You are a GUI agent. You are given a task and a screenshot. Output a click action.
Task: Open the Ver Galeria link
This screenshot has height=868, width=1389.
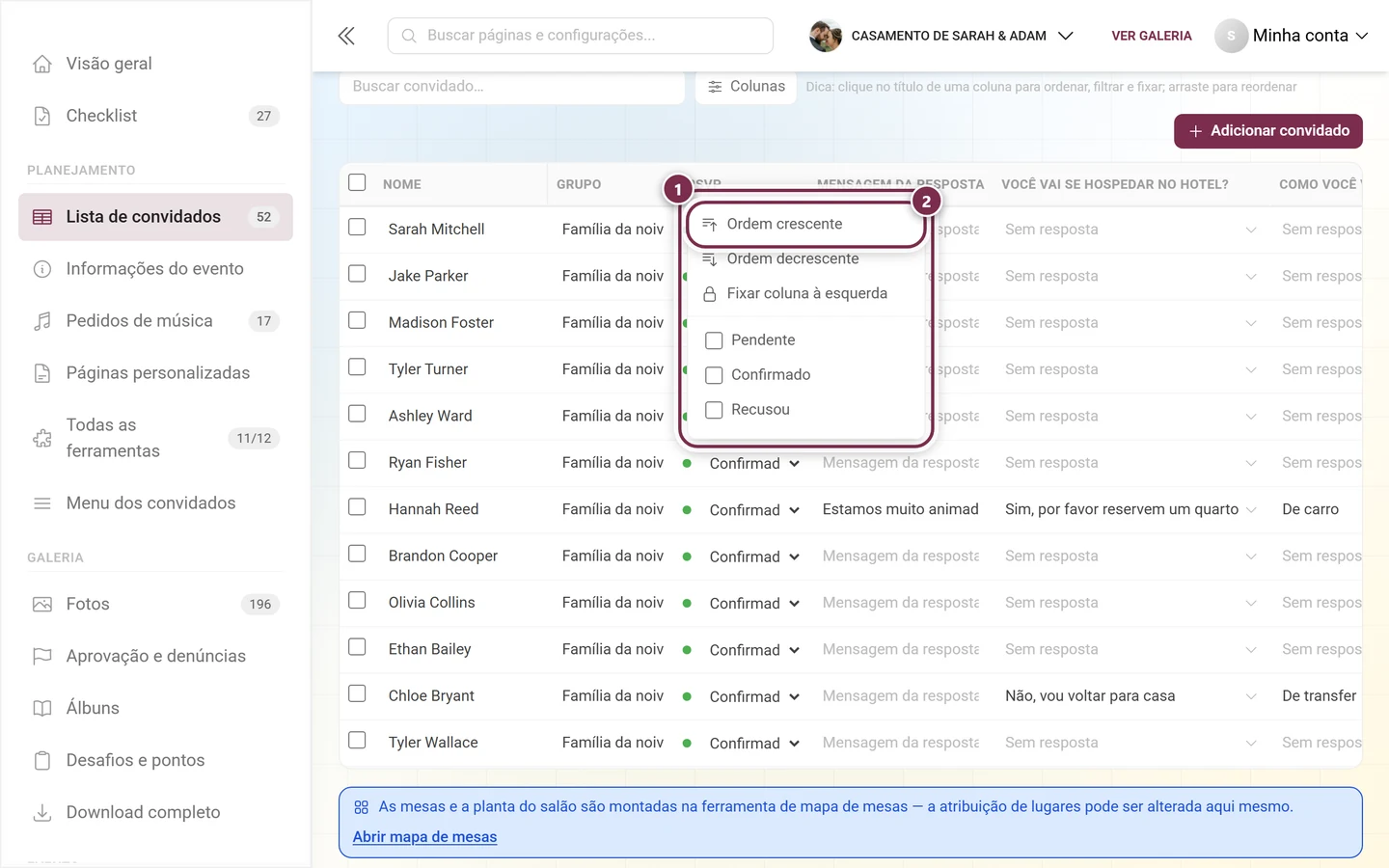click(x=1152, y=36)
